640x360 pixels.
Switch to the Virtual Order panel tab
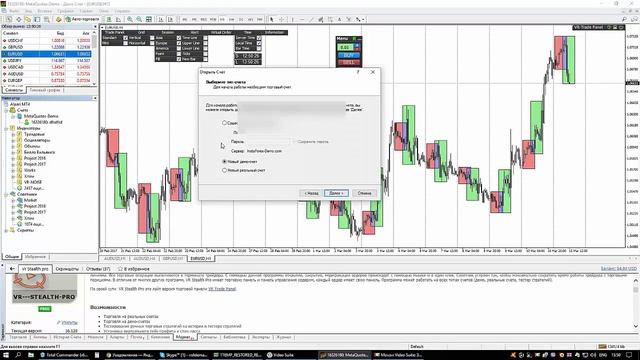[x=221, y=33]
